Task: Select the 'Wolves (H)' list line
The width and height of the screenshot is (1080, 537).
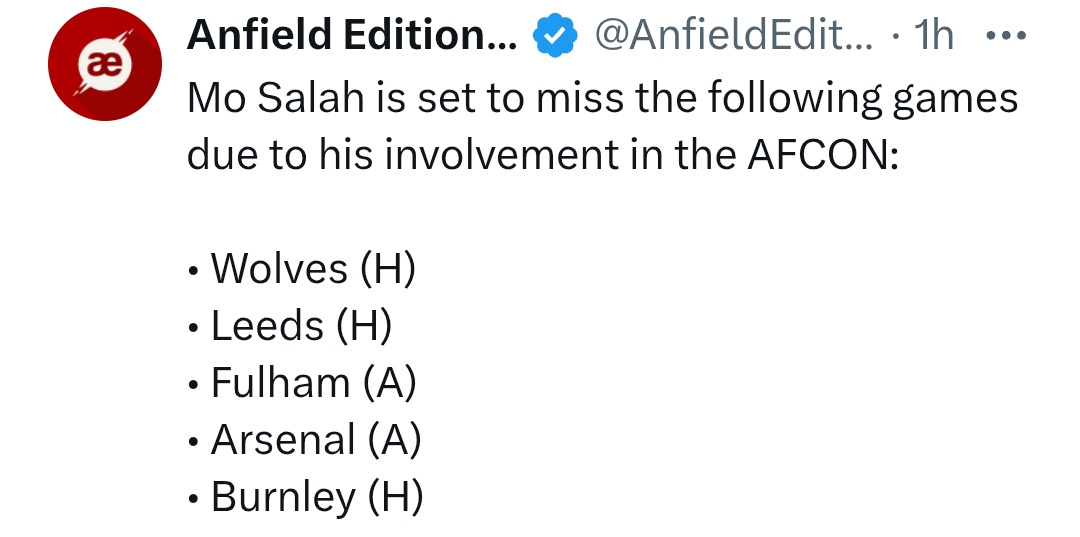Action: click(x=302, y=268)
